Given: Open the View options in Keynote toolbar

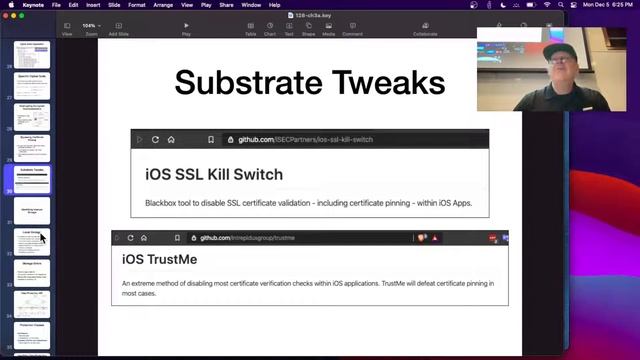Looking at the screenshot, I should pos(67,29).
